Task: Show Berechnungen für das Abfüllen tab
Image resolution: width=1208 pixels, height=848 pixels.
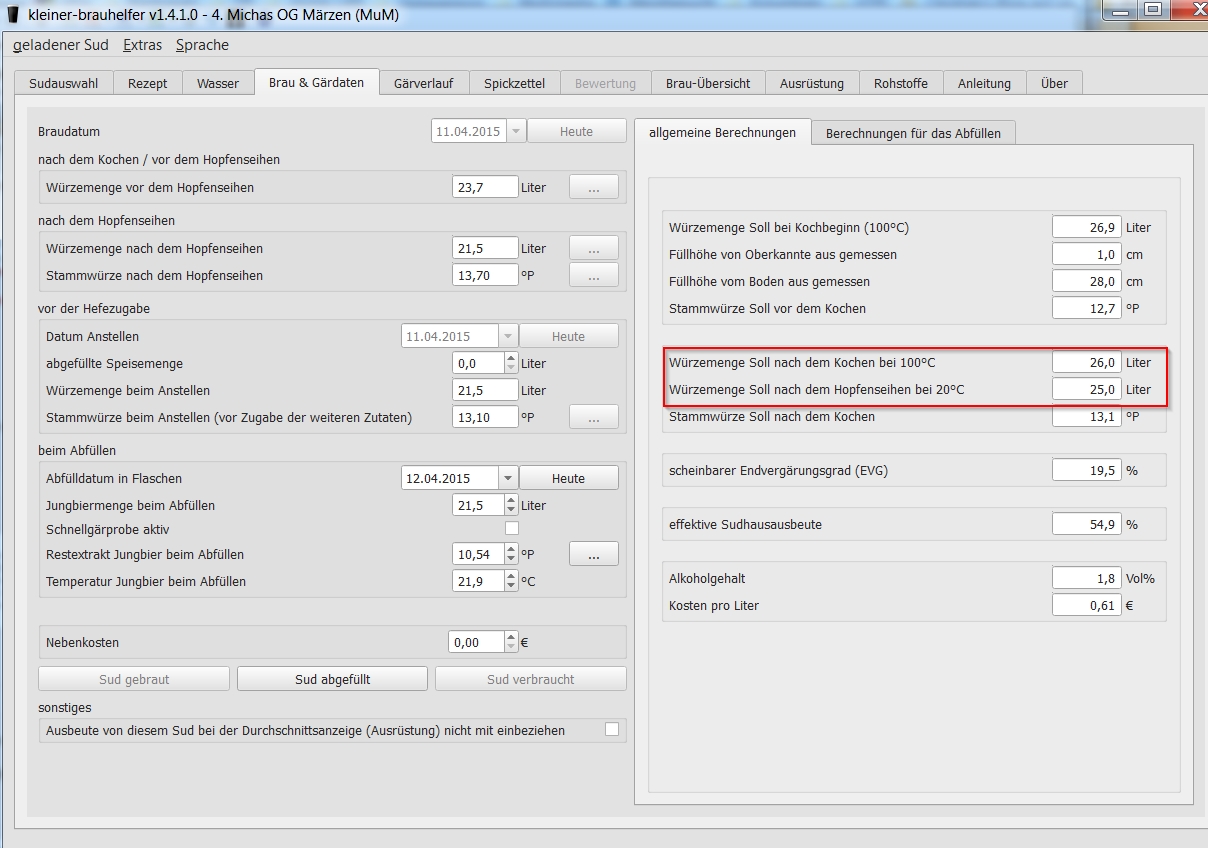Action: [x=913, y=133]
